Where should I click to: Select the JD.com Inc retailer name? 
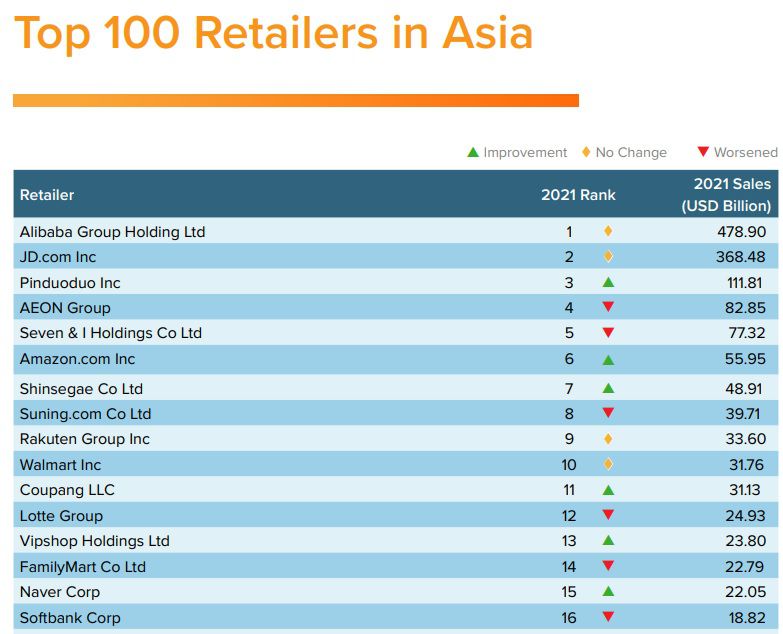tap(58, 257)
